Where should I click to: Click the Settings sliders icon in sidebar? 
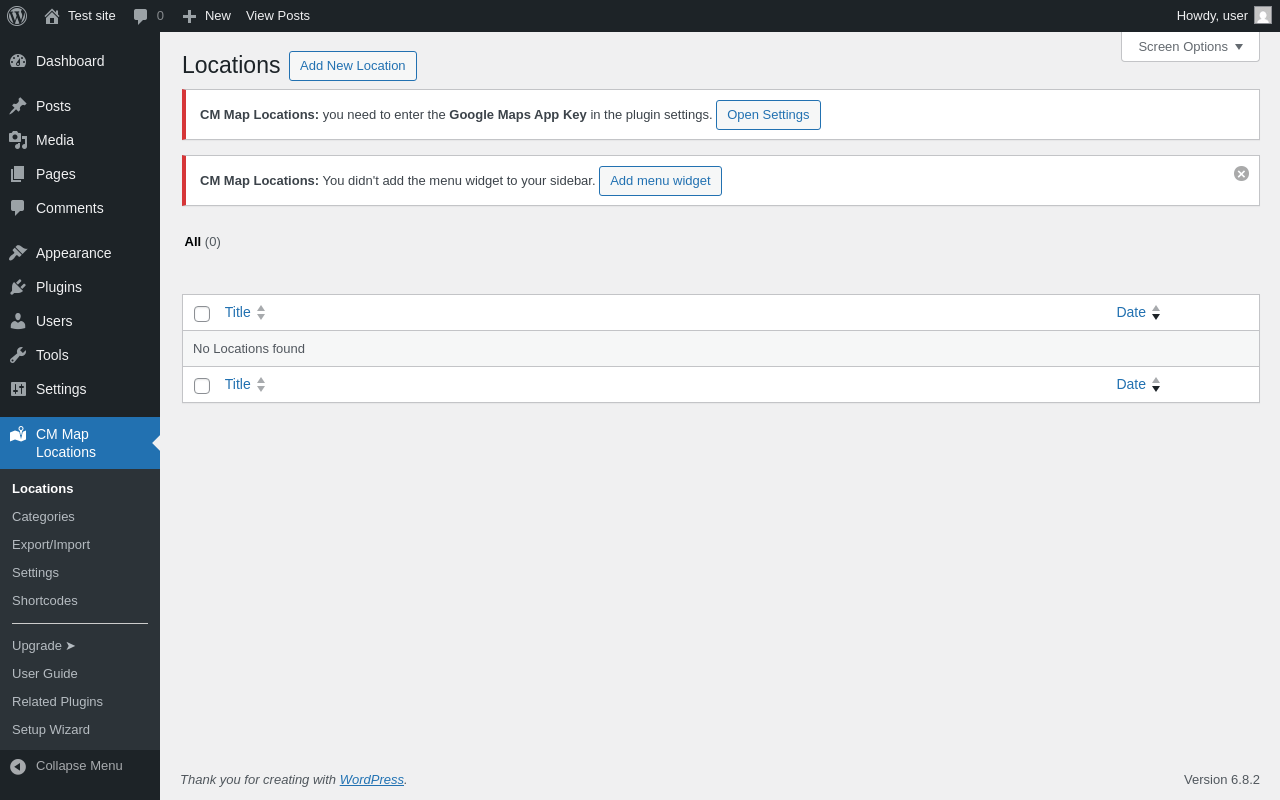pyautogui.click(x=18, y=389)
